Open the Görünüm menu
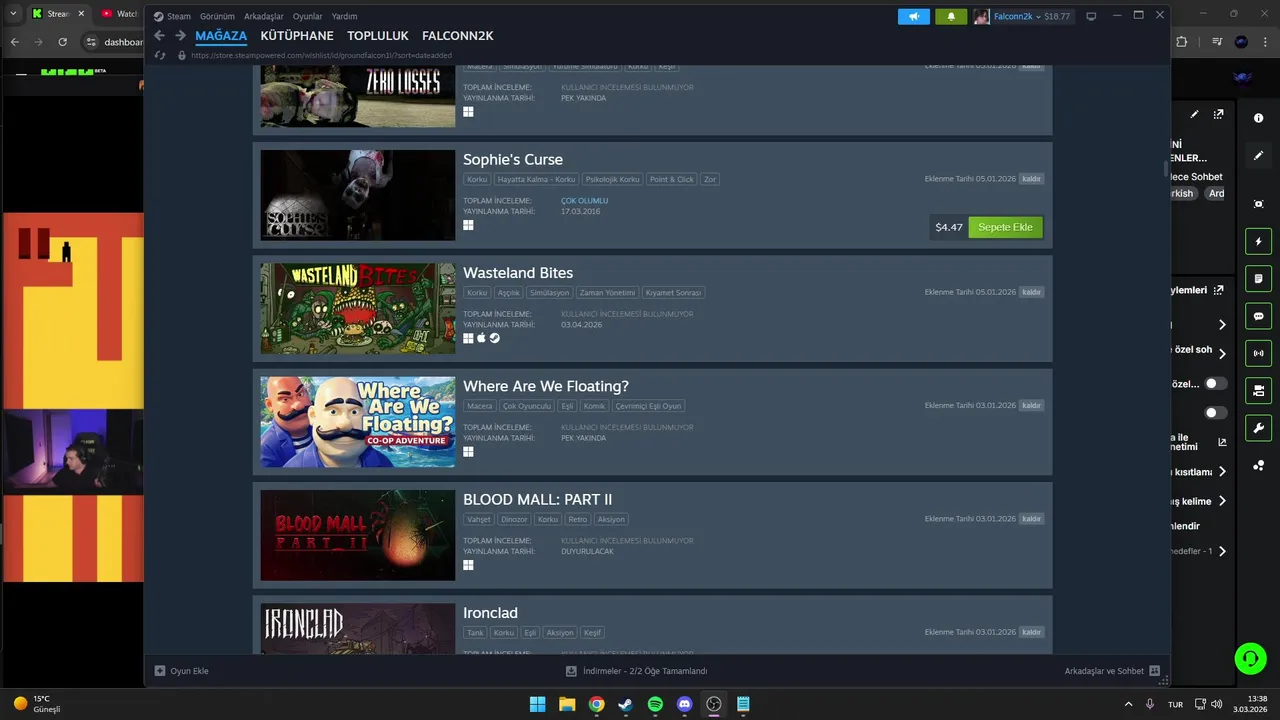 [217, 16]
